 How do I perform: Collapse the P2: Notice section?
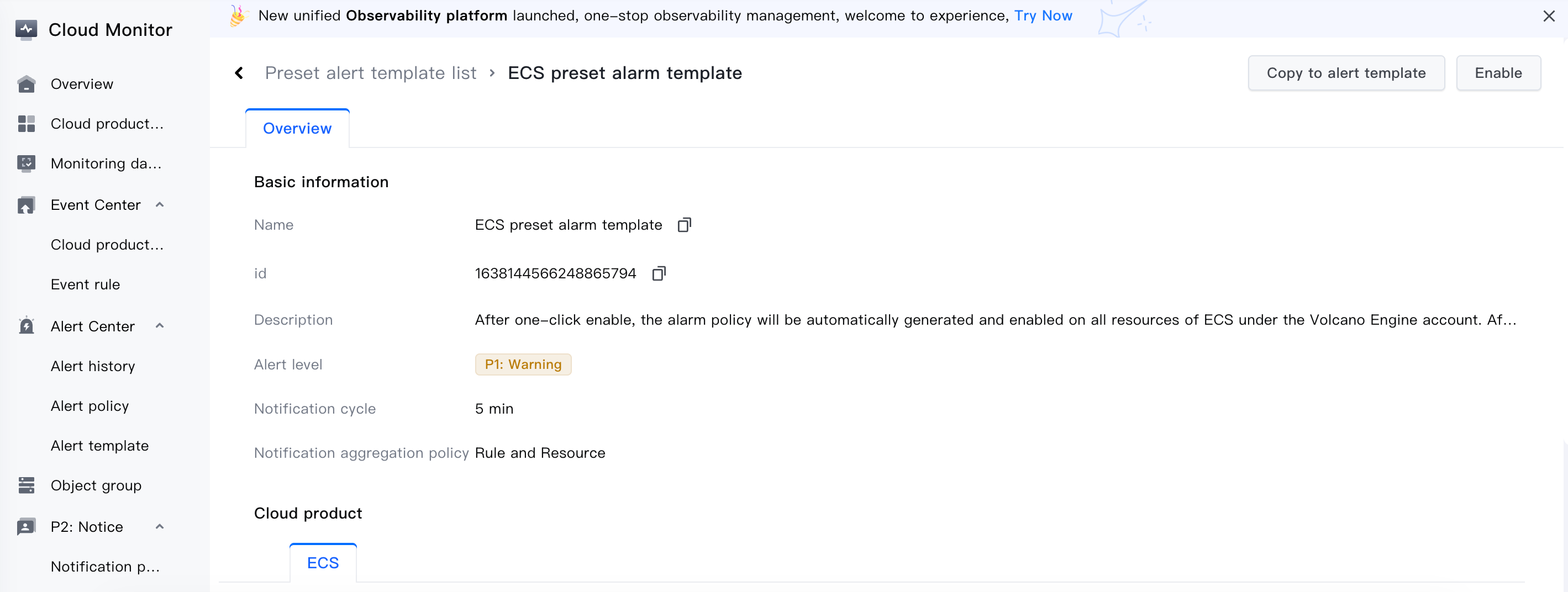[160, 526]
